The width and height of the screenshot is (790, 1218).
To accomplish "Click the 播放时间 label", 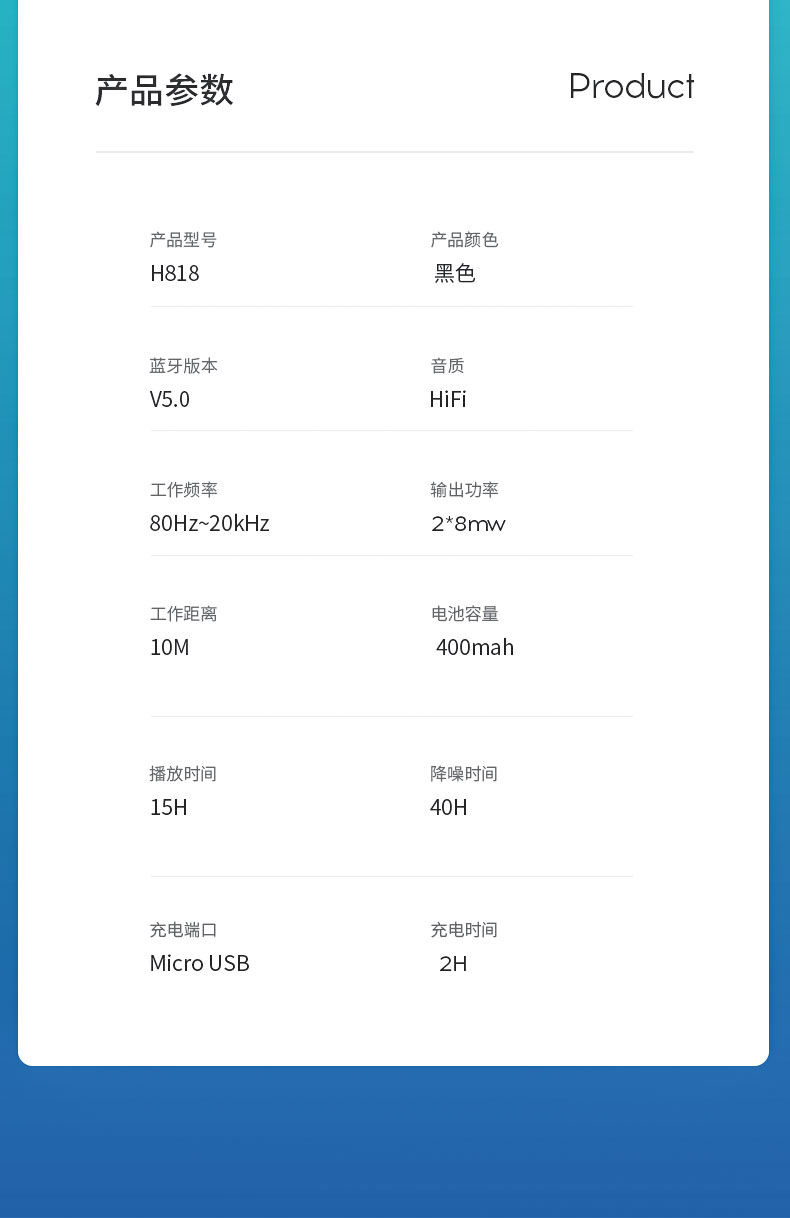I will (x=183, y=774).
